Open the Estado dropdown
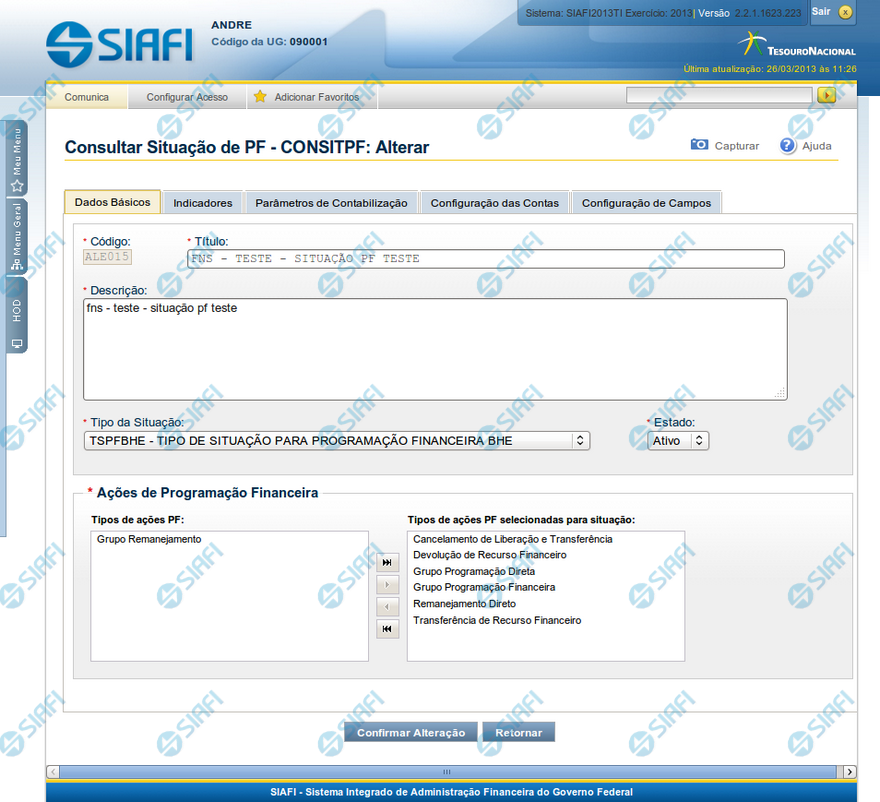 [x=699, y=440]
